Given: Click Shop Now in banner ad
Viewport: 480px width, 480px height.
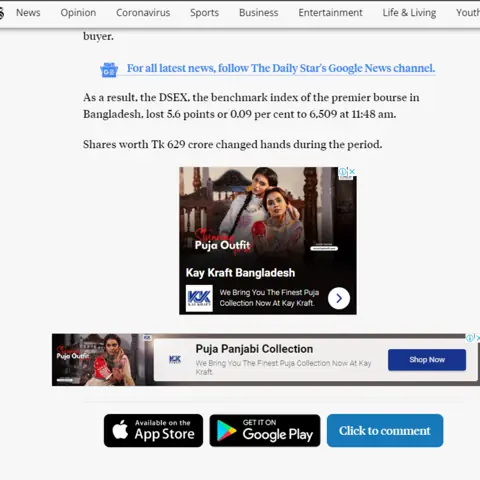Looking at the screenshot, I should [427, 360].
